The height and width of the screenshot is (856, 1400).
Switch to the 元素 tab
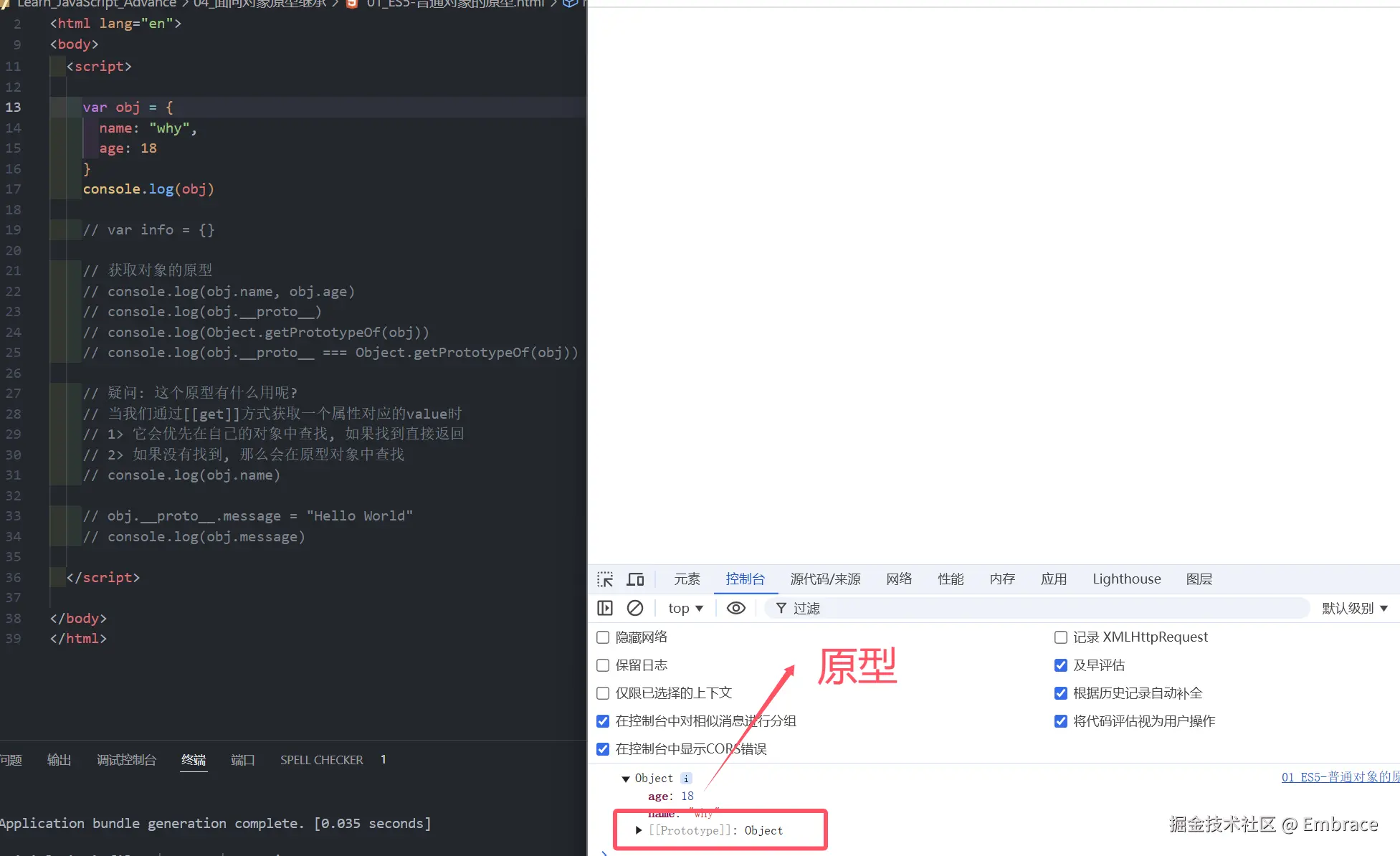pyautogui.click(x=687, y=579)
